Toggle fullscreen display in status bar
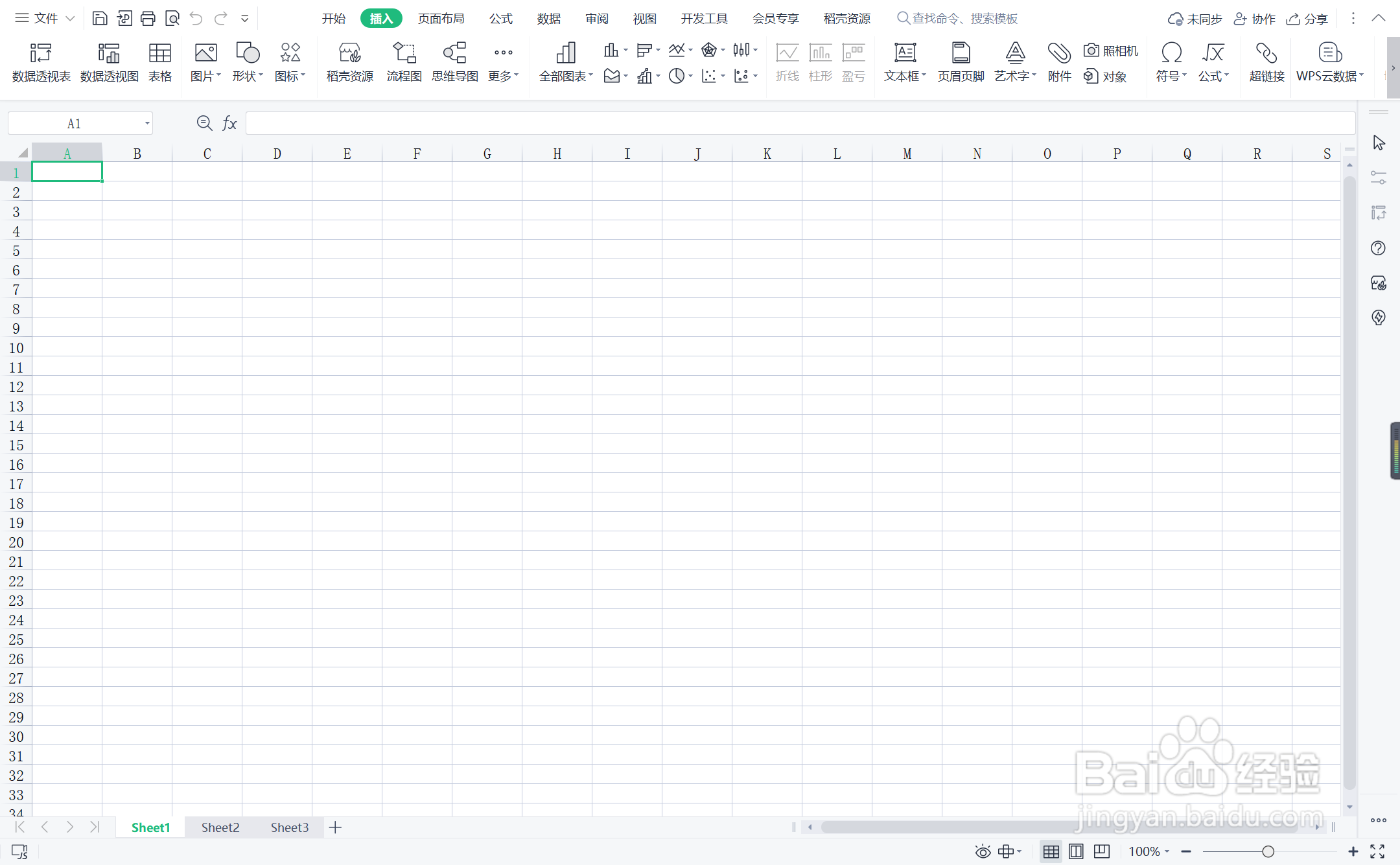This screenshot has height=865, width=1400. pyautogui.click(x=1377, y=851)
